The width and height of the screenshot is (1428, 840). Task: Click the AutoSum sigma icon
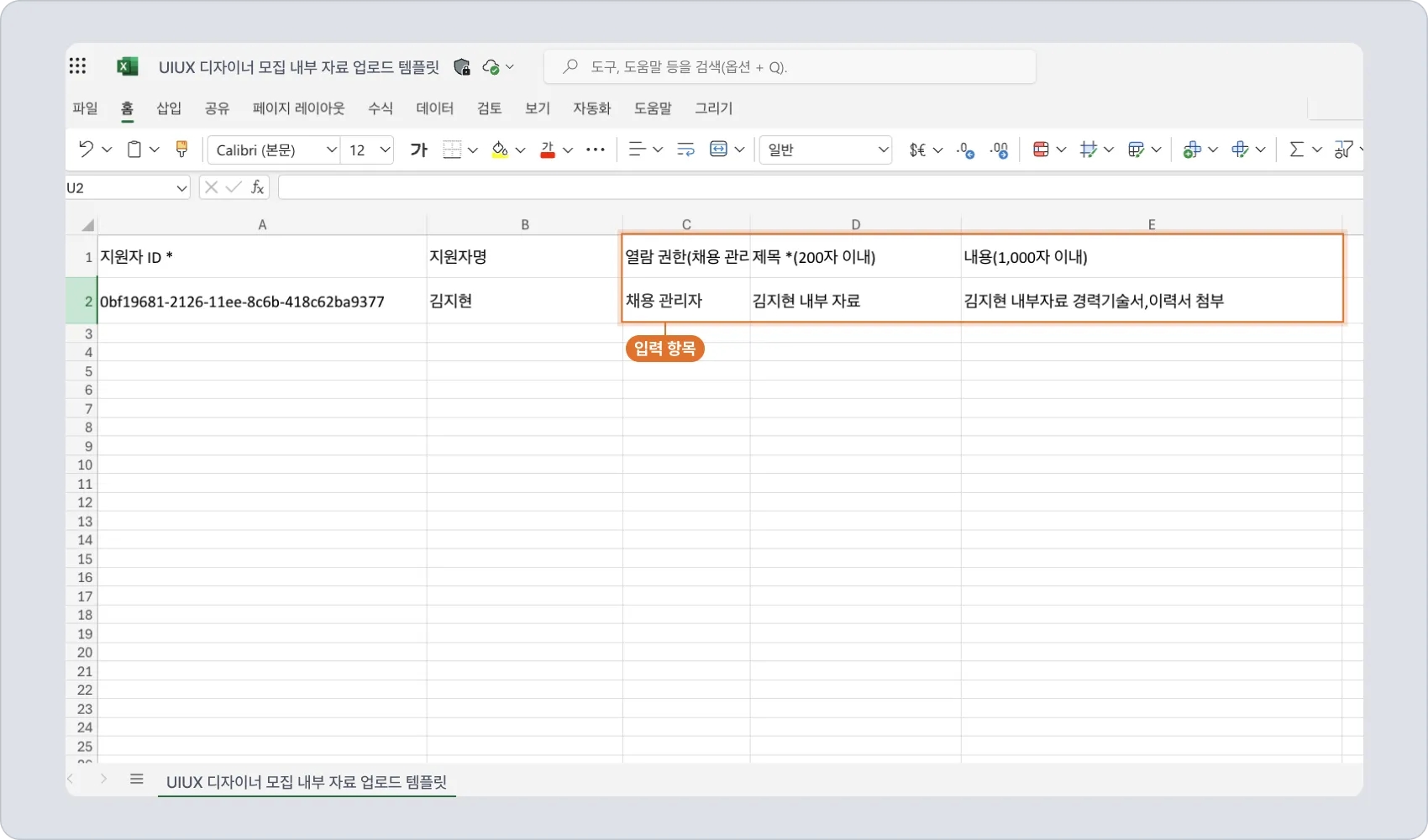pos(1296,150)
